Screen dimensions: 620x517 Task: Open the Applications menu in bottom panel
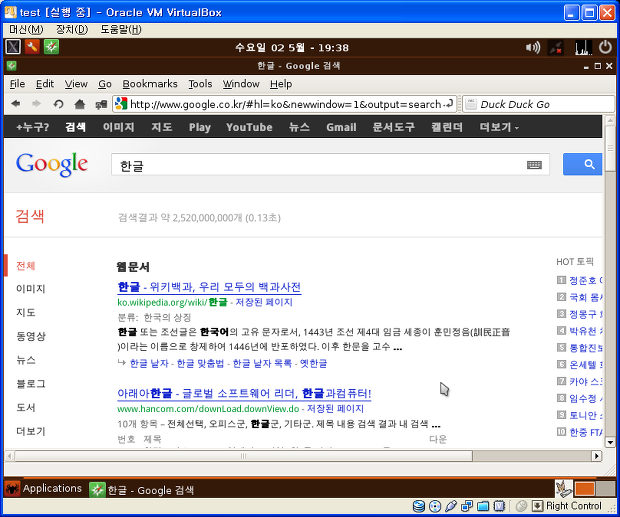click(x=43, y=489)
